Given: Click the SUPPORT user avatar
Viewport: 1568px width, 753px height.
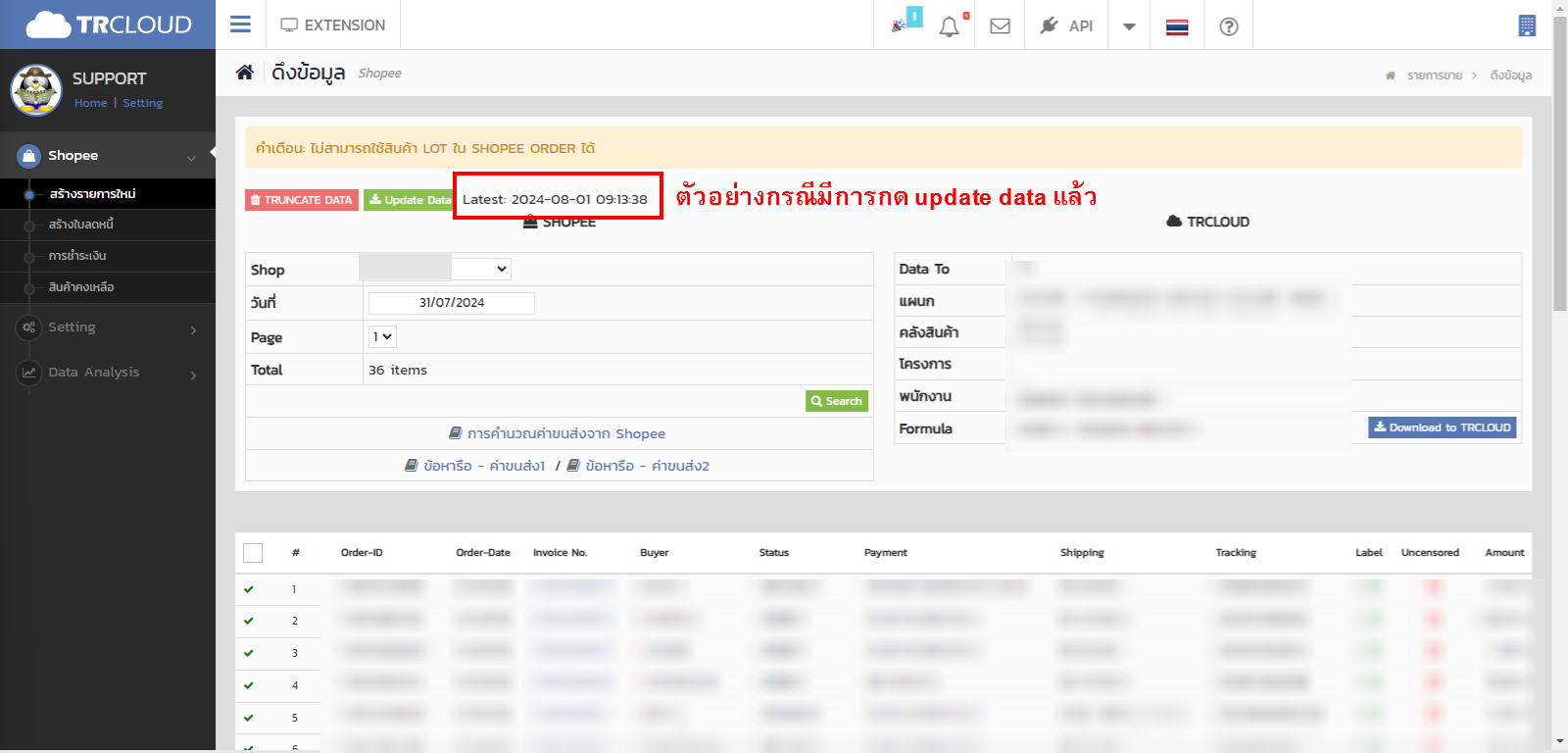Looking at the screenshot, I should pyautogui.click(x=36, y=90).
